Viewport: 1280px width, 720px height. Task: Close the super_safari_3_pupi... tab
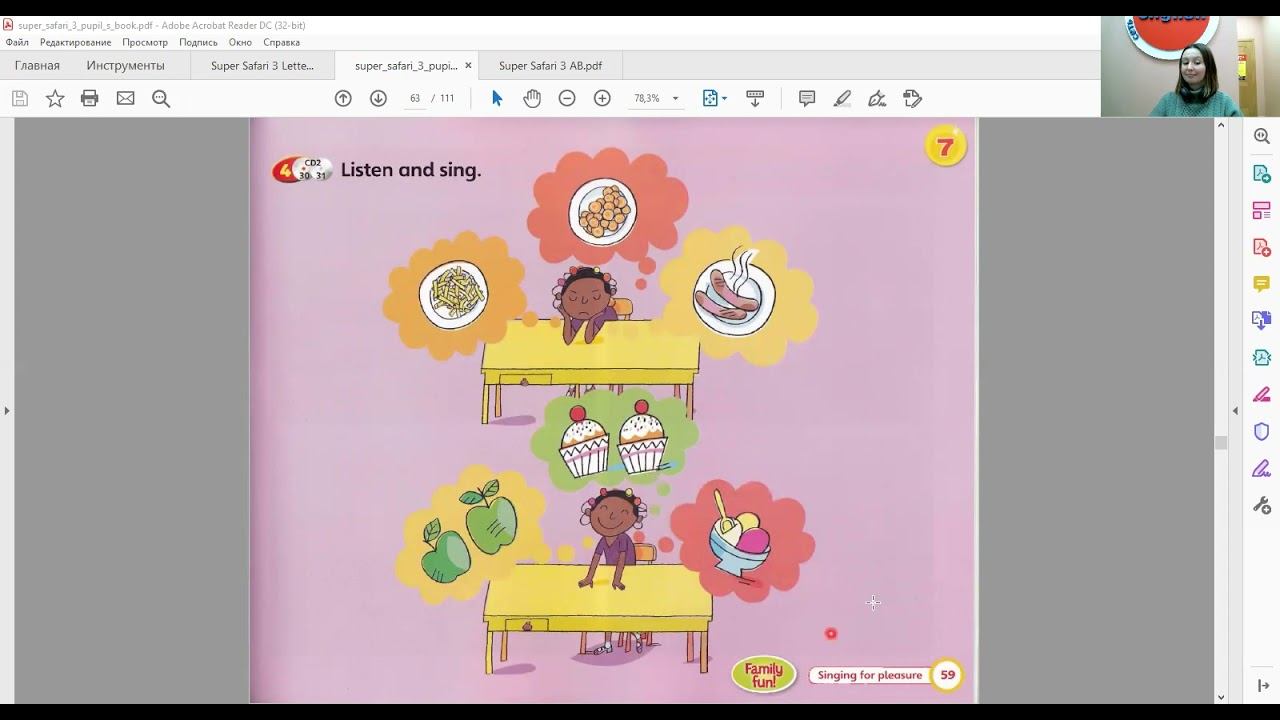pyautogui.click(x=468, y=66)
